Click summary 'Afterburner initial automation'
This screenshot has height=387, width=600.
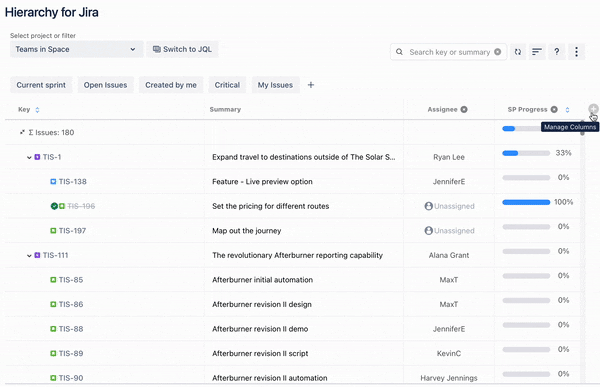(x=262, y=280)
